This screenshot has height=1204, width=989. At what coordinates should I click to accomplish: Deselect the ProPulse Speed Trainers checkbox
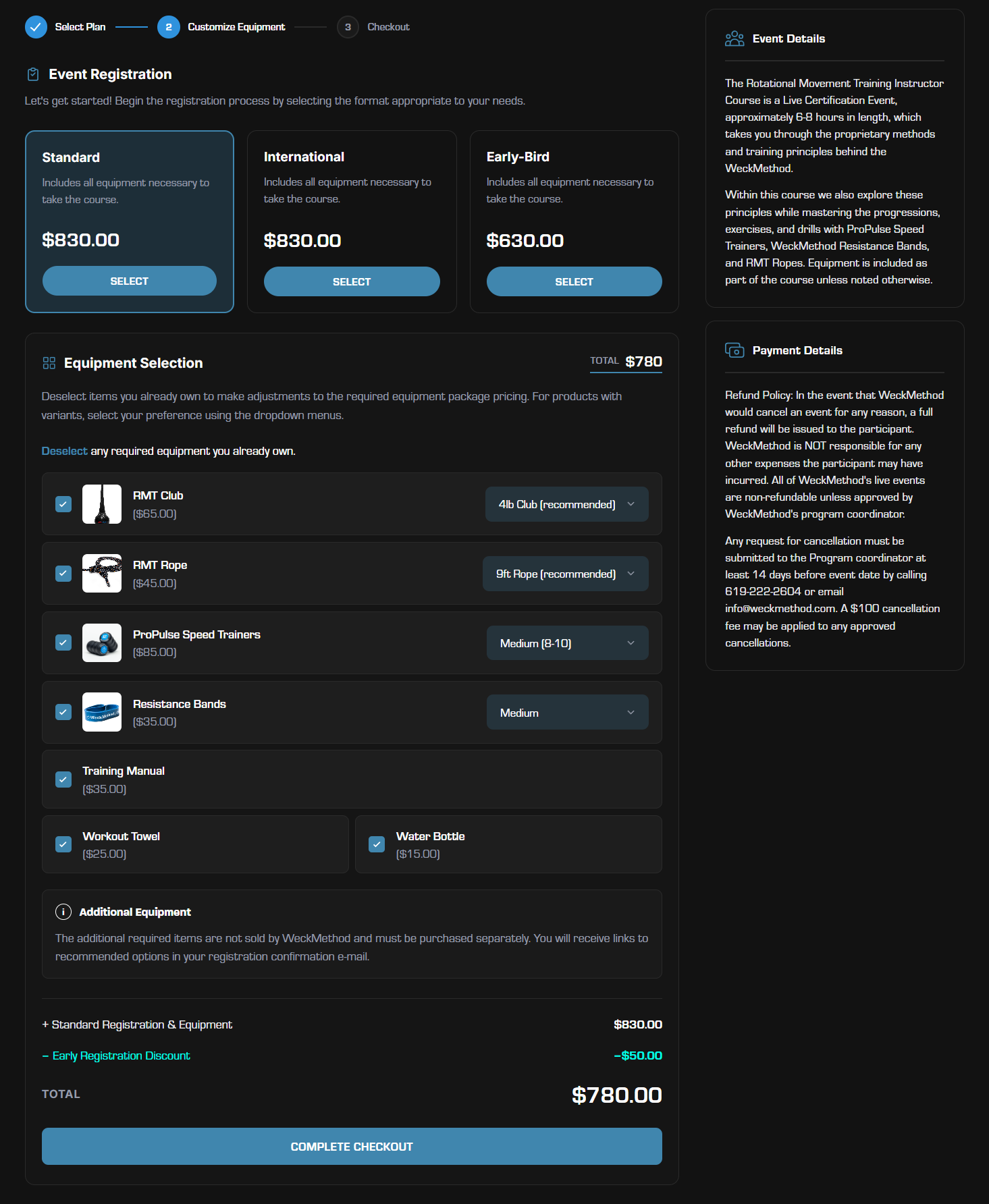[63, 642]
